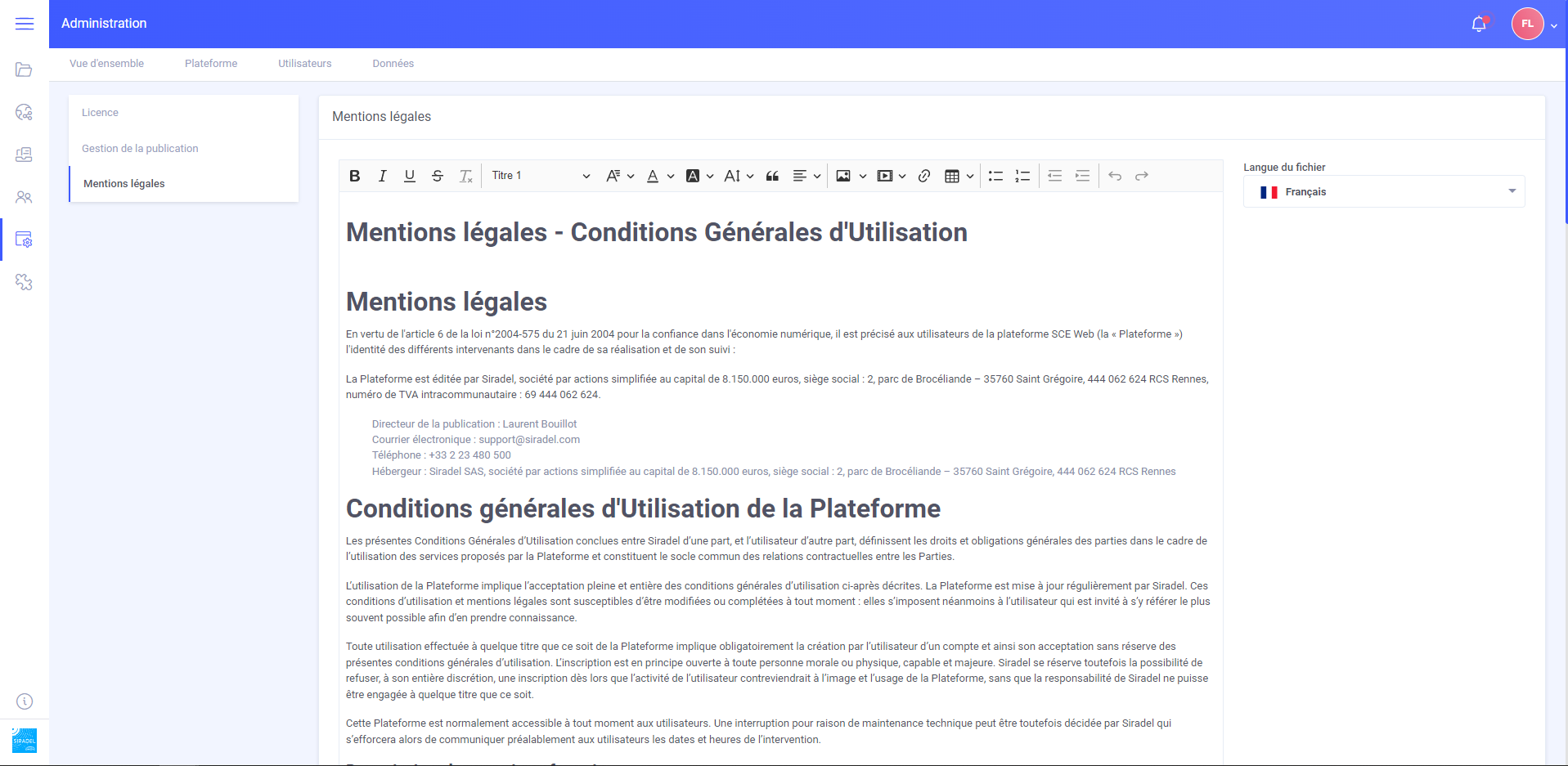Image resolution: width=1568 pixels, height=766 pixels.
Task: Undo the last edit
Action: (x=1115, y=176)
